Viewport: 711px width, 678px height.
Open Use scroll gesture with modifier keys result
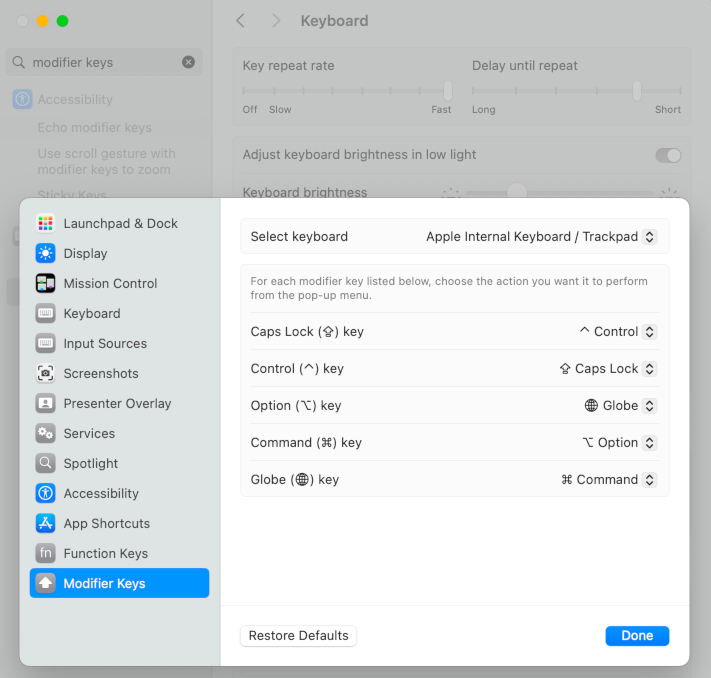106,161
